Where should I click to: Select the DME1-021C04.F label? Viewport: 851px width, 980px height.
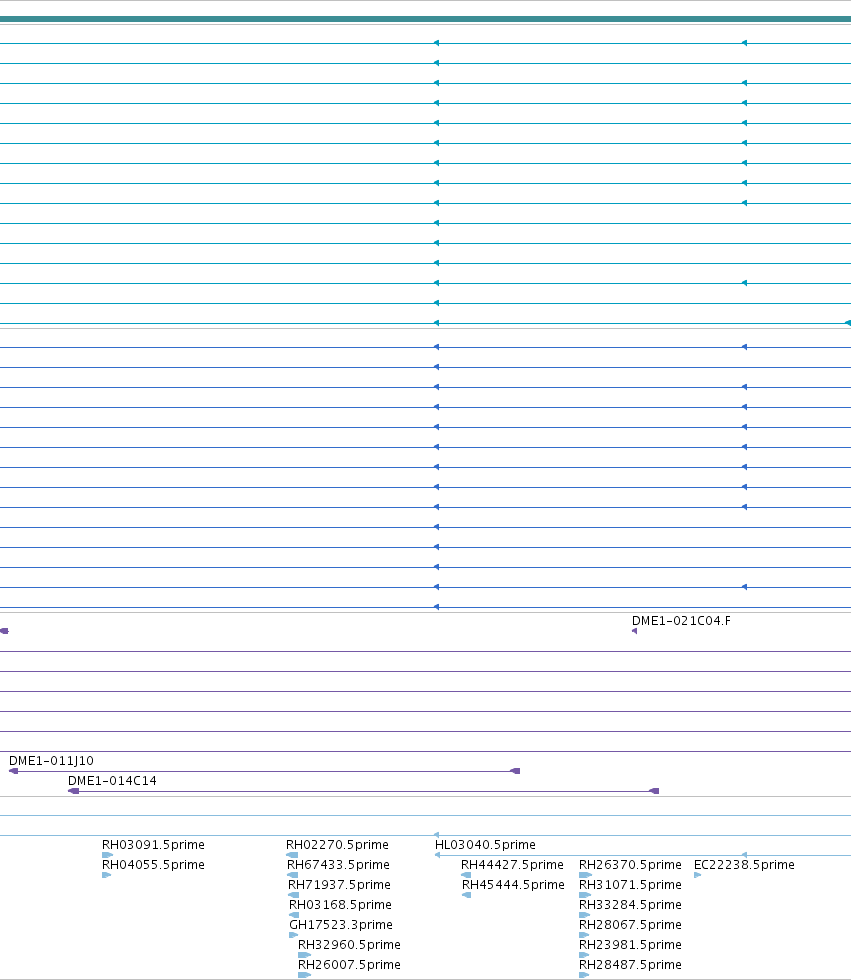click(681, 621)
